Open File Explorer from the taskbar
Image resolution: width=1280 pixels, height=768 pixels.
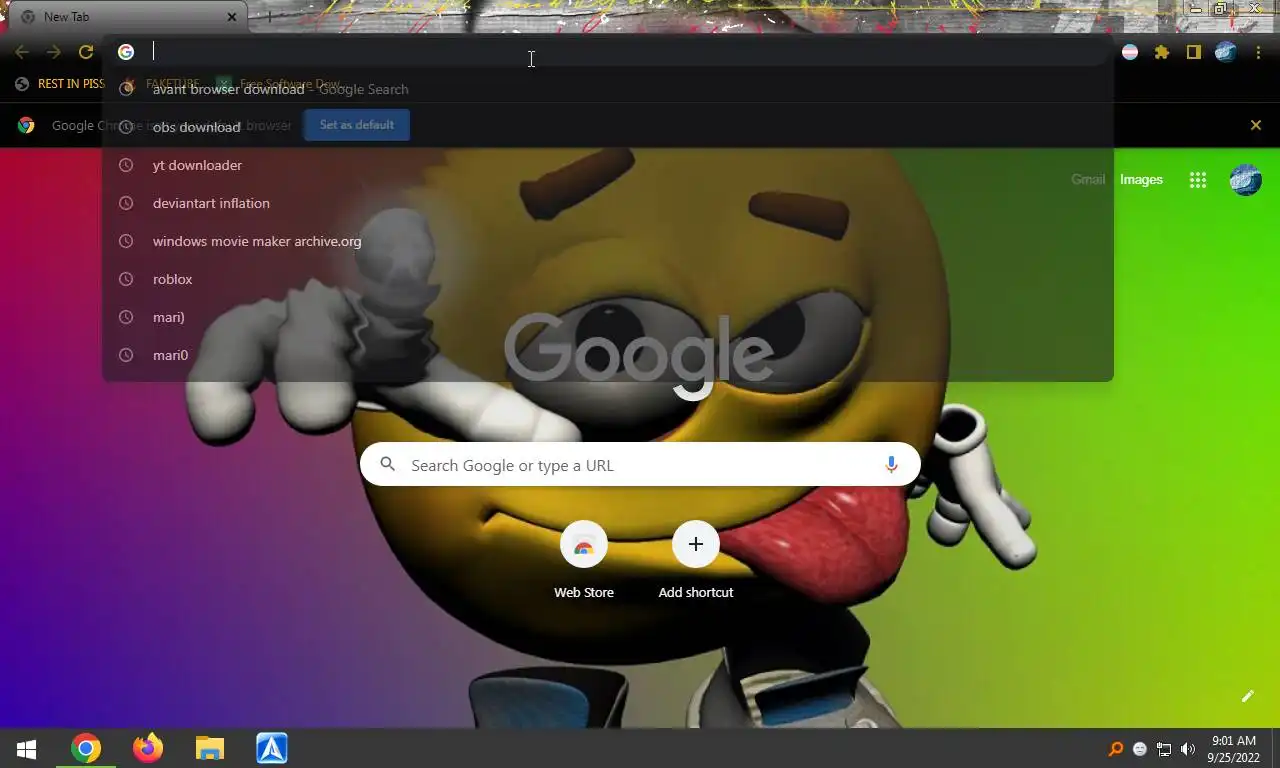(x=210, y=749)
